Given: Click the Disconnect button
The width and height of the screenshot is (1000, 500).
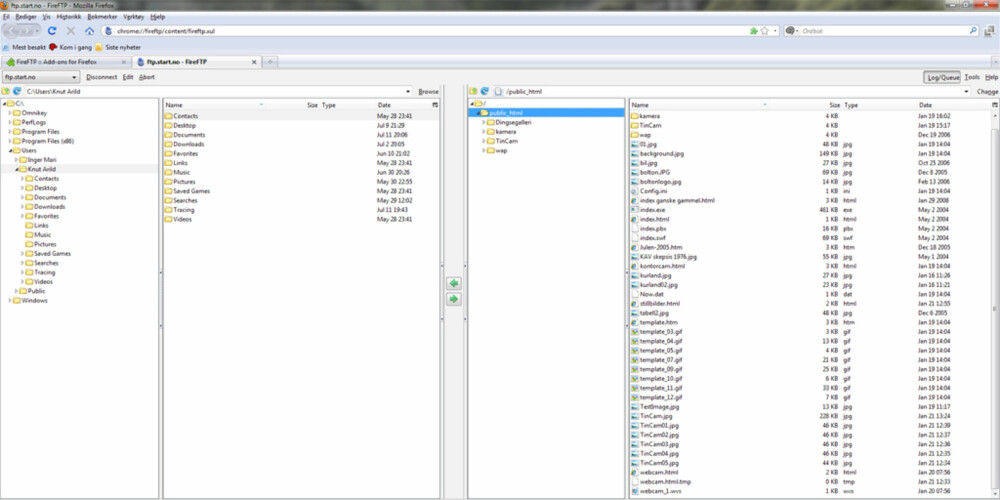Looking at the screenshot, I should pos(101,77).
